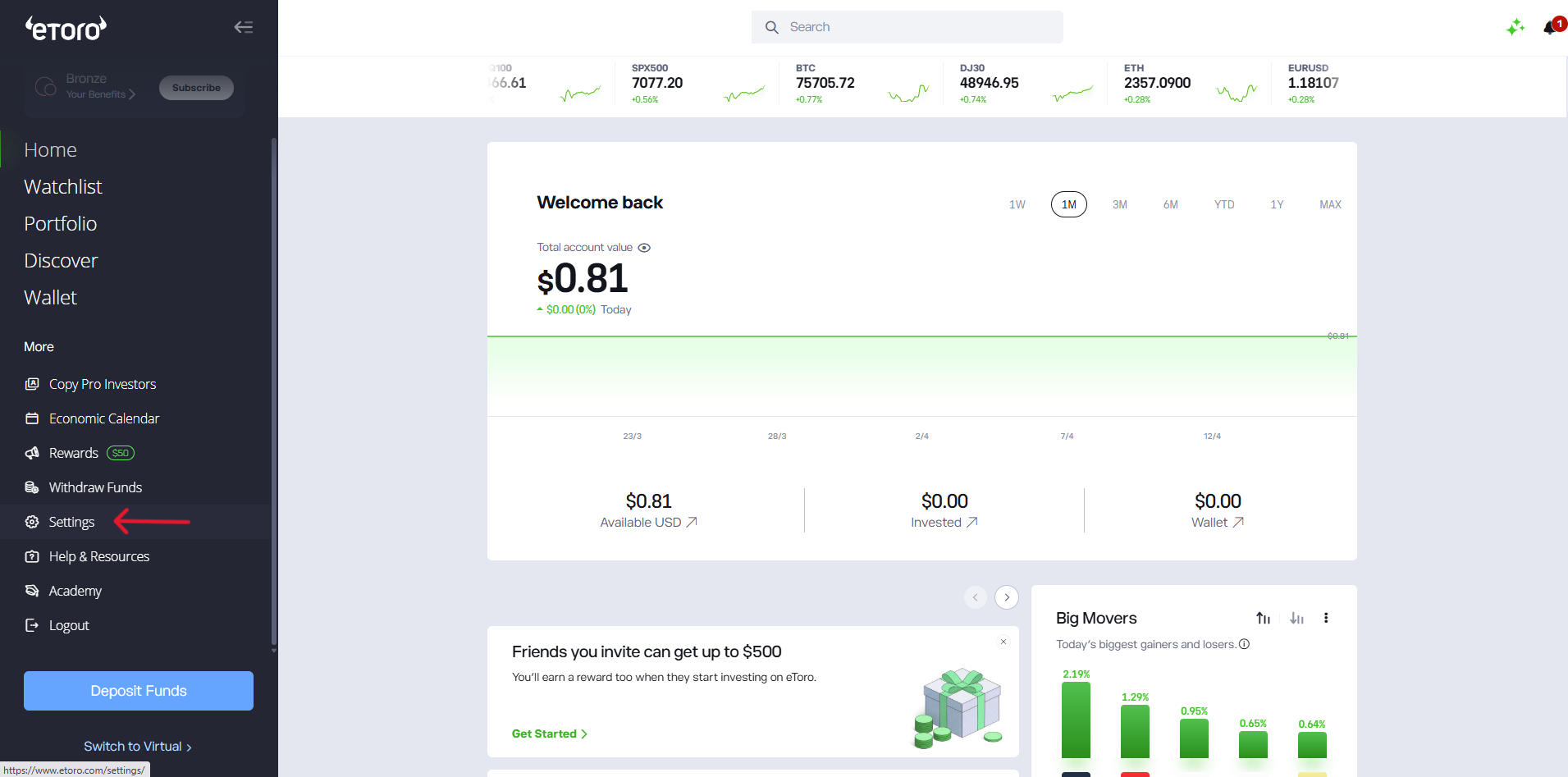Screen dimensions: 1568x777
Task: Open the SPX500 ticker
Action: (x=697, y=84)
